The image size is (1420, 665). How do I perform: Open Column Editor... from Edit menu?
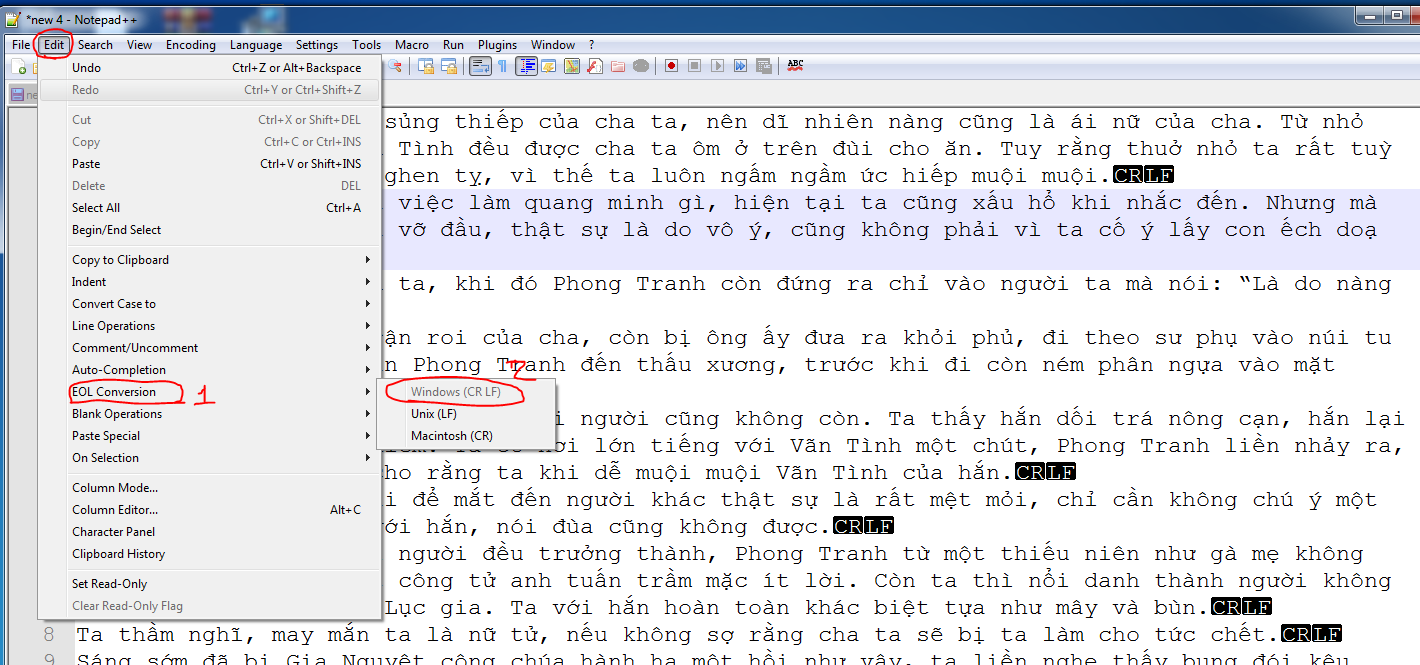(114, 510)
